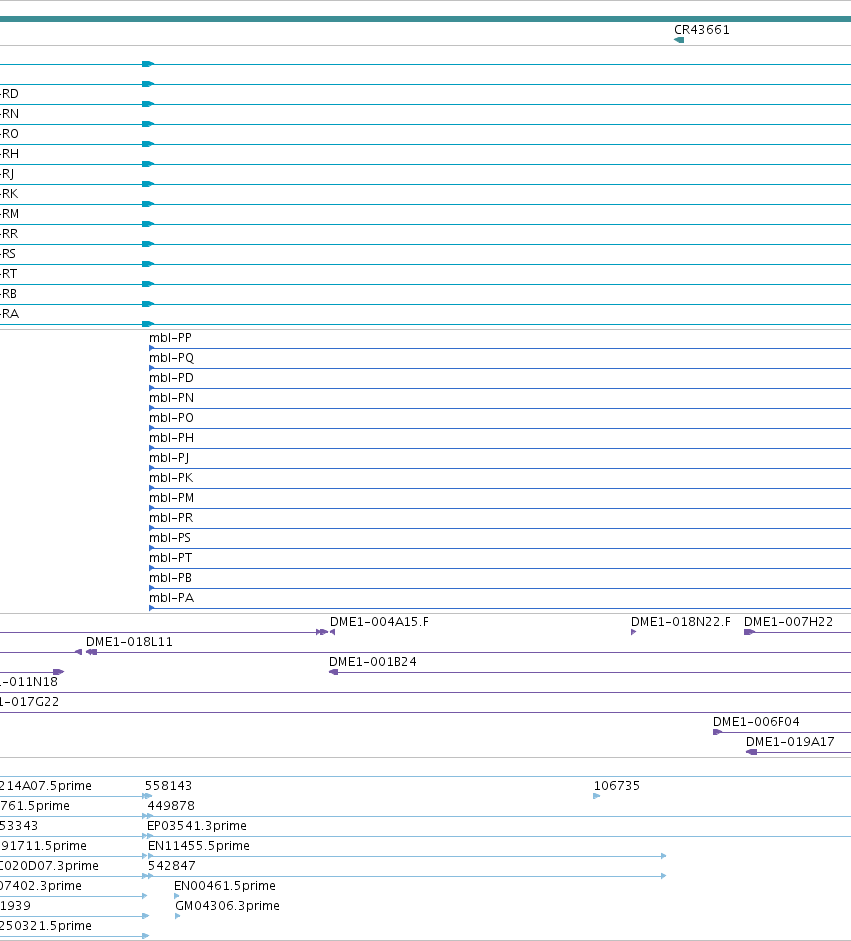Click the DME1-006F04 clone label
Image resolution: width=851 pixels, height=941 pixels.
click(x=756, y=721)
